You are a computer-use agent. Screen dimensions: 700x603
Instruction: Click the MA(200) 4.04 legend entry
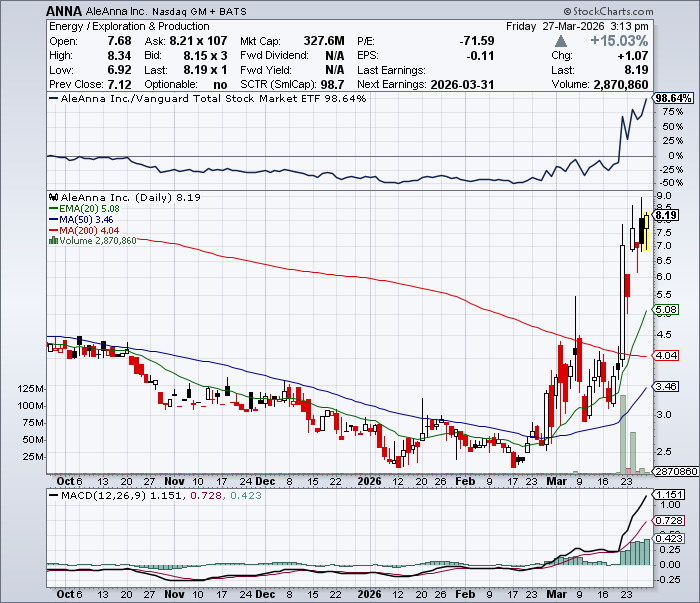[x=85, y=230]
